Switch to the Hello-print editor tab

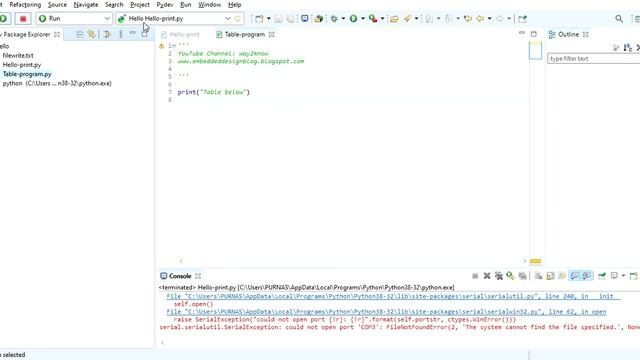click(x=180, y=34)
